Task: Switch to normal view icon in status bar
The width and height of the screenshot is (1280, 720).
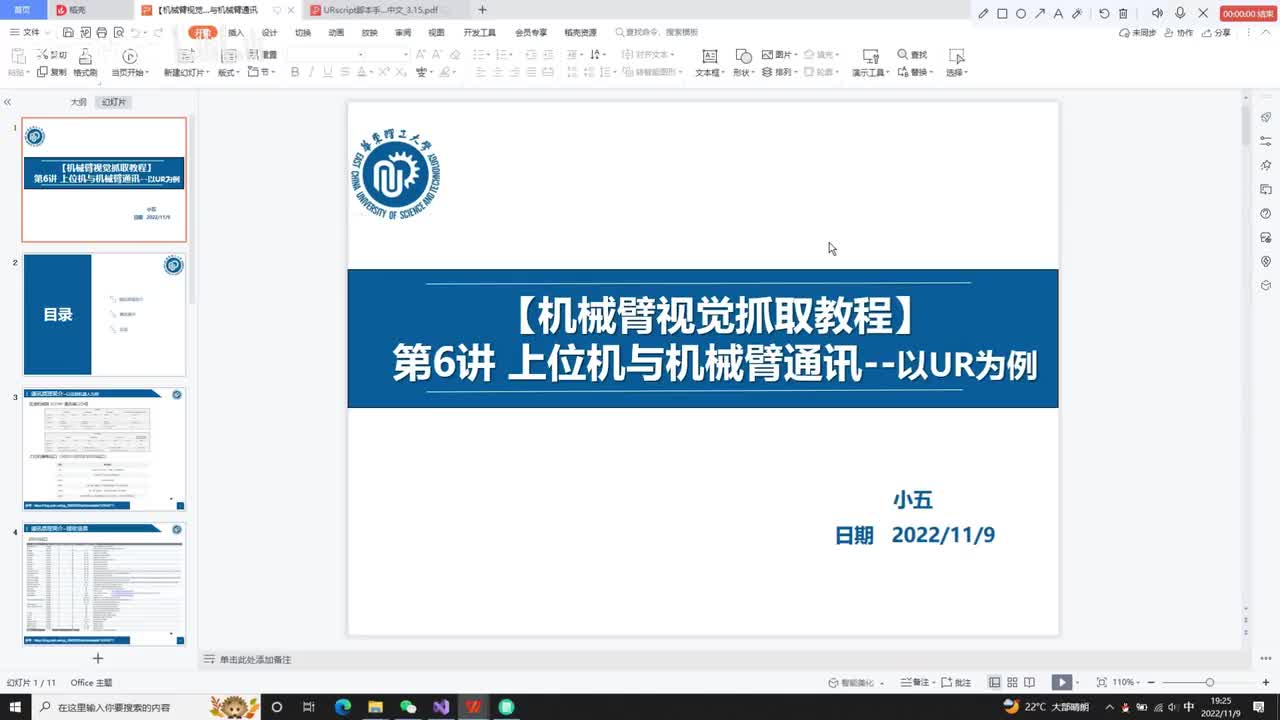Action: click(994, 682)
